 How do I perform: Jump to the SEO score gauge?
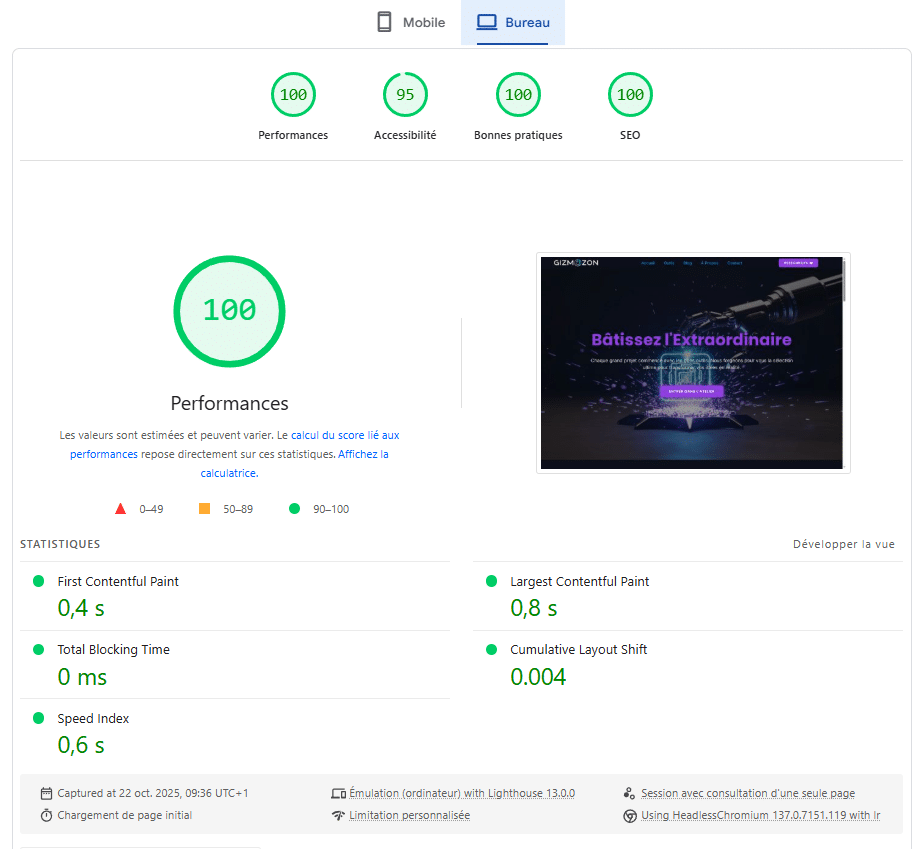630,95
